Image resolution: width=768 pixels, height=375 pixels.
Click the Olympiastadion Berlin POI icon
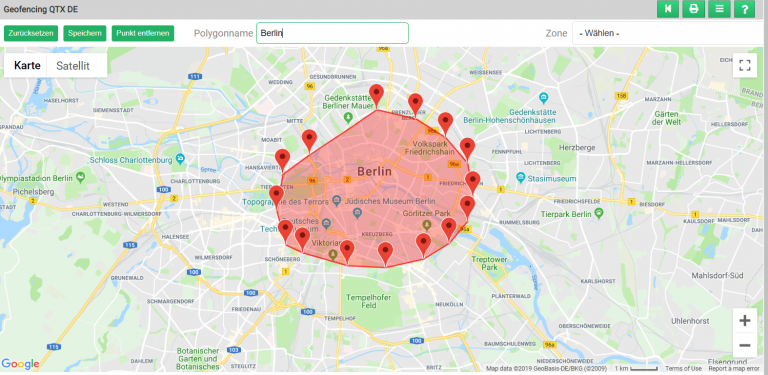[81, 177]
